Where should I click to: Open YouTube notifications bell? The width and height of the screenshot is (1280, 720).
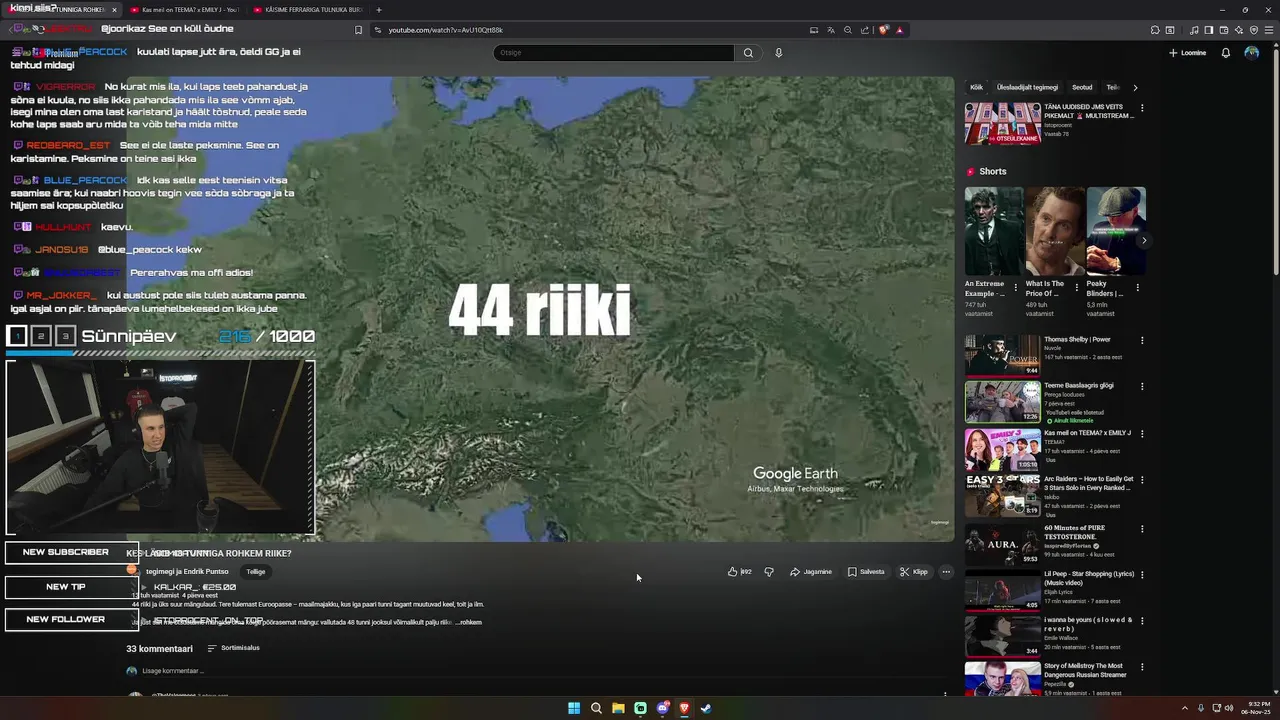tap(1226, 53)
